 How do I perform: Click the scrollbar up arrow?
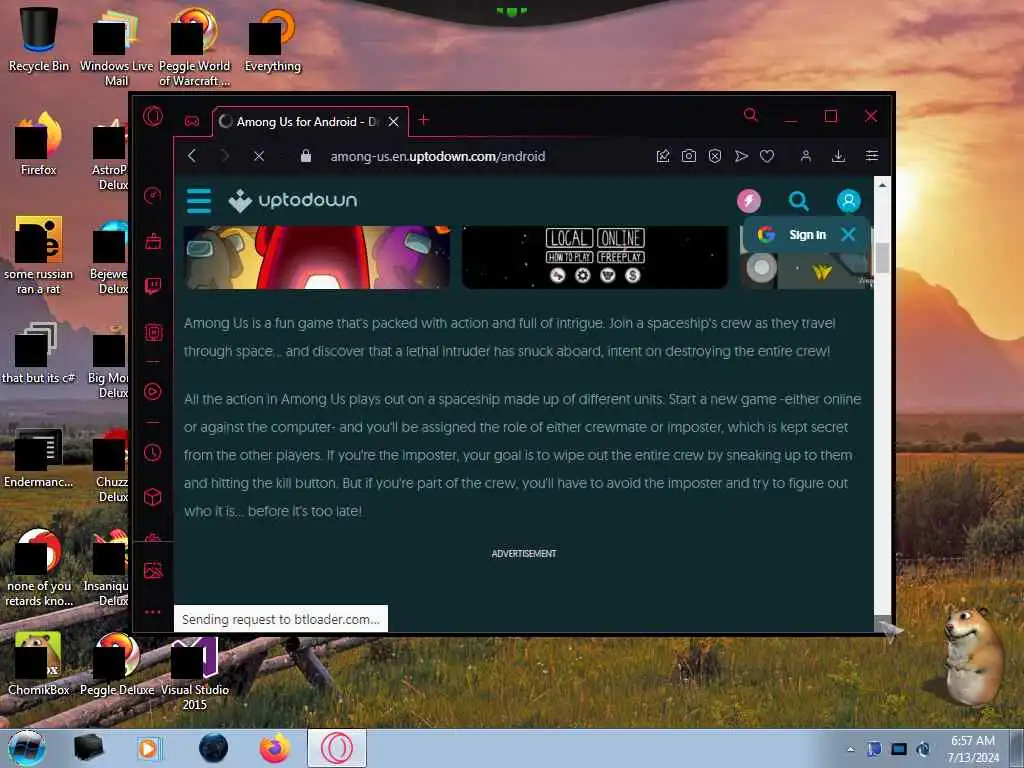(x=882, y=185)
